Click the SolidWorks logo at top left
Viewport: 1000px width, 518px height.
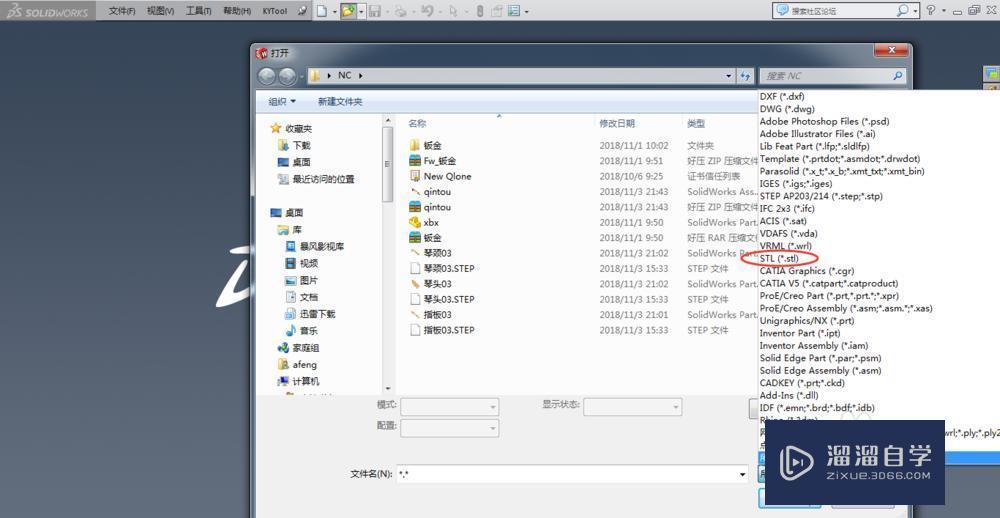point(48,11)
